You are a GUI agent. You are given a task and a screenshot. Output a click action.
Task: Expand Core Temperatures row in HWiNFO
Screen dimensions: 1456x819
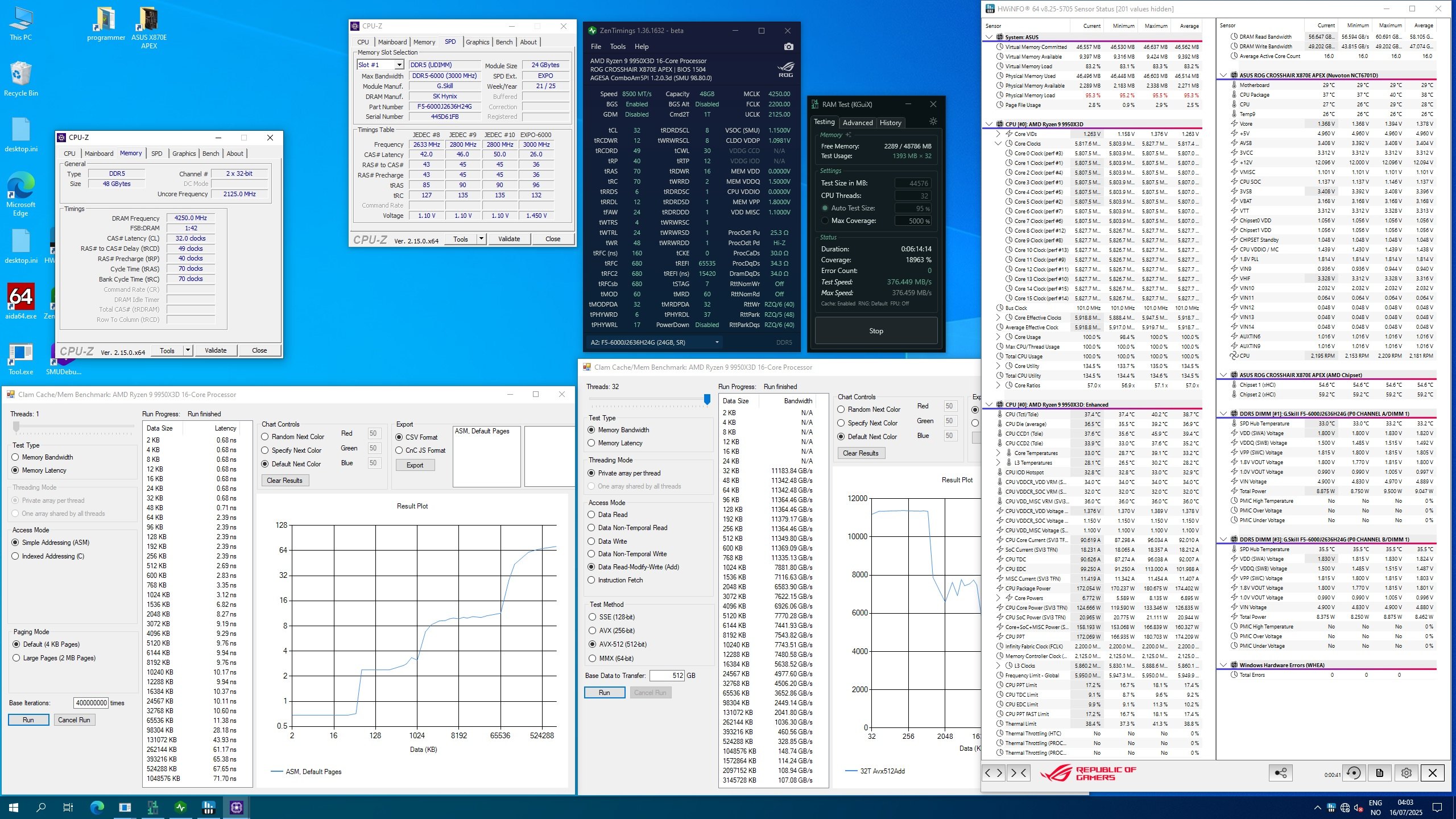pyautogui.click(x=998, y=453)
